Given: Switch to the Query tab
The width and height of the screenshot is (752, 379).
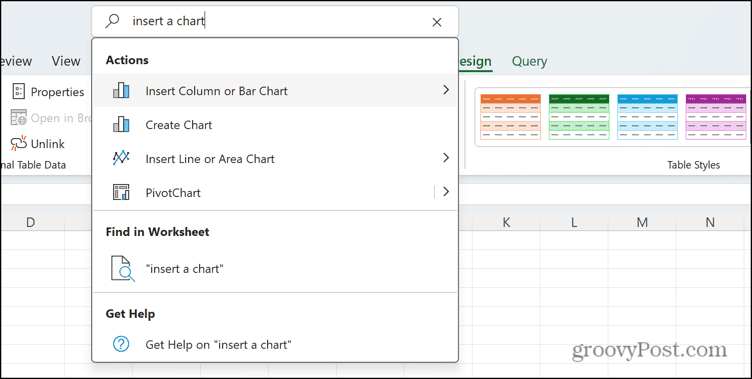Looking at the screenshot, I should 529,61.
